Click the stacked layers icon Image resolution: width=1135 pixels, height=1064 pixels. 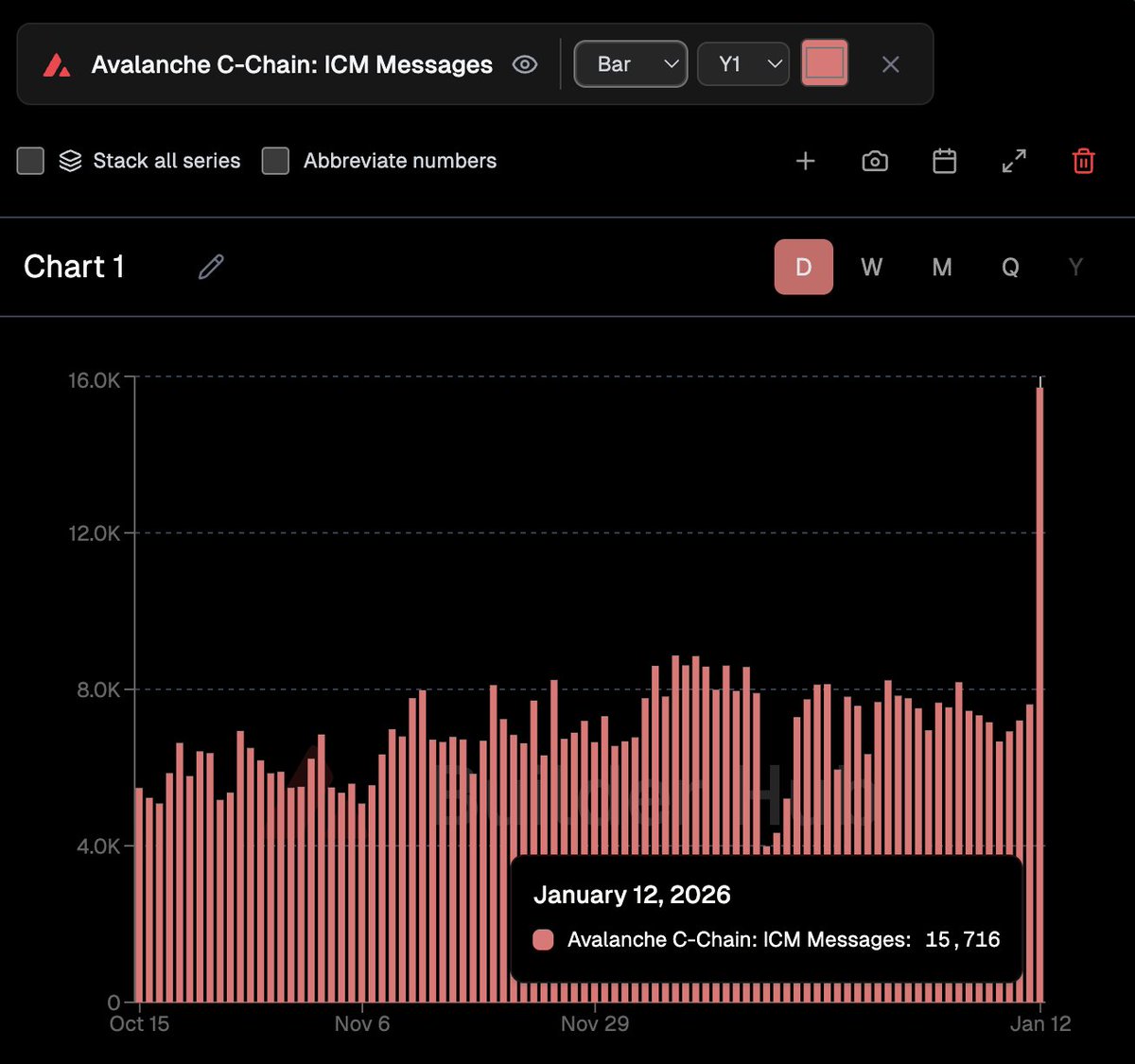pyautogui.click(x=70, y=161)
